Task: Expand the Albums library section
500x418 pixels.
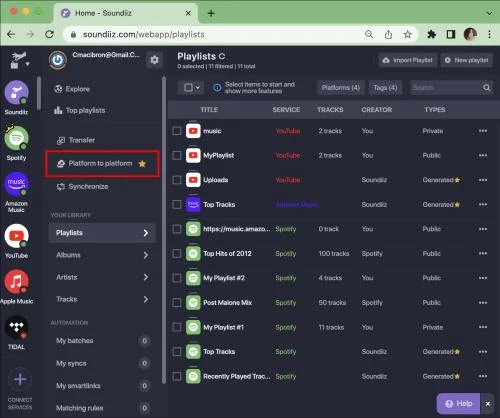Action: 102,255
